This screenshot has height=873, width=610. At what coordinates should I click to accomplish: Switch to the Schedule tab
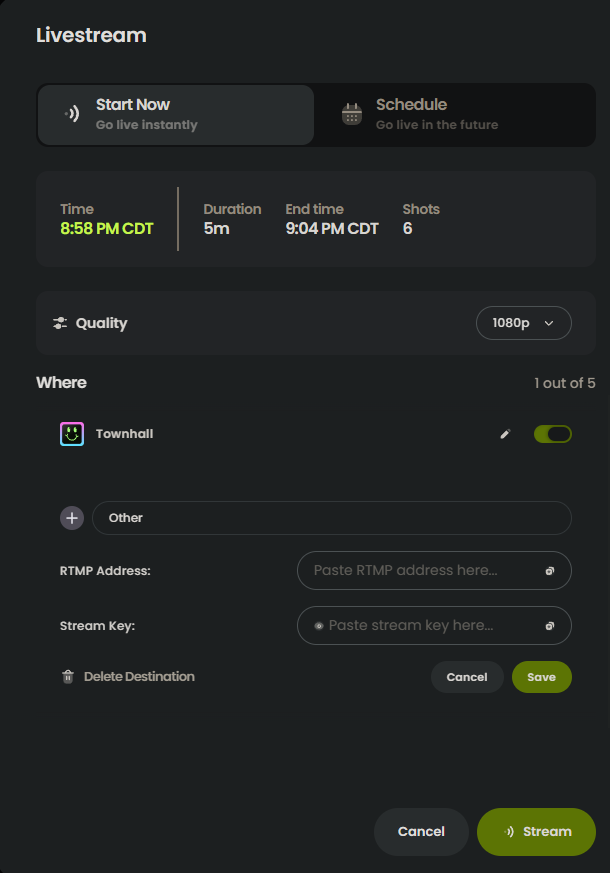tap(455, 115)
